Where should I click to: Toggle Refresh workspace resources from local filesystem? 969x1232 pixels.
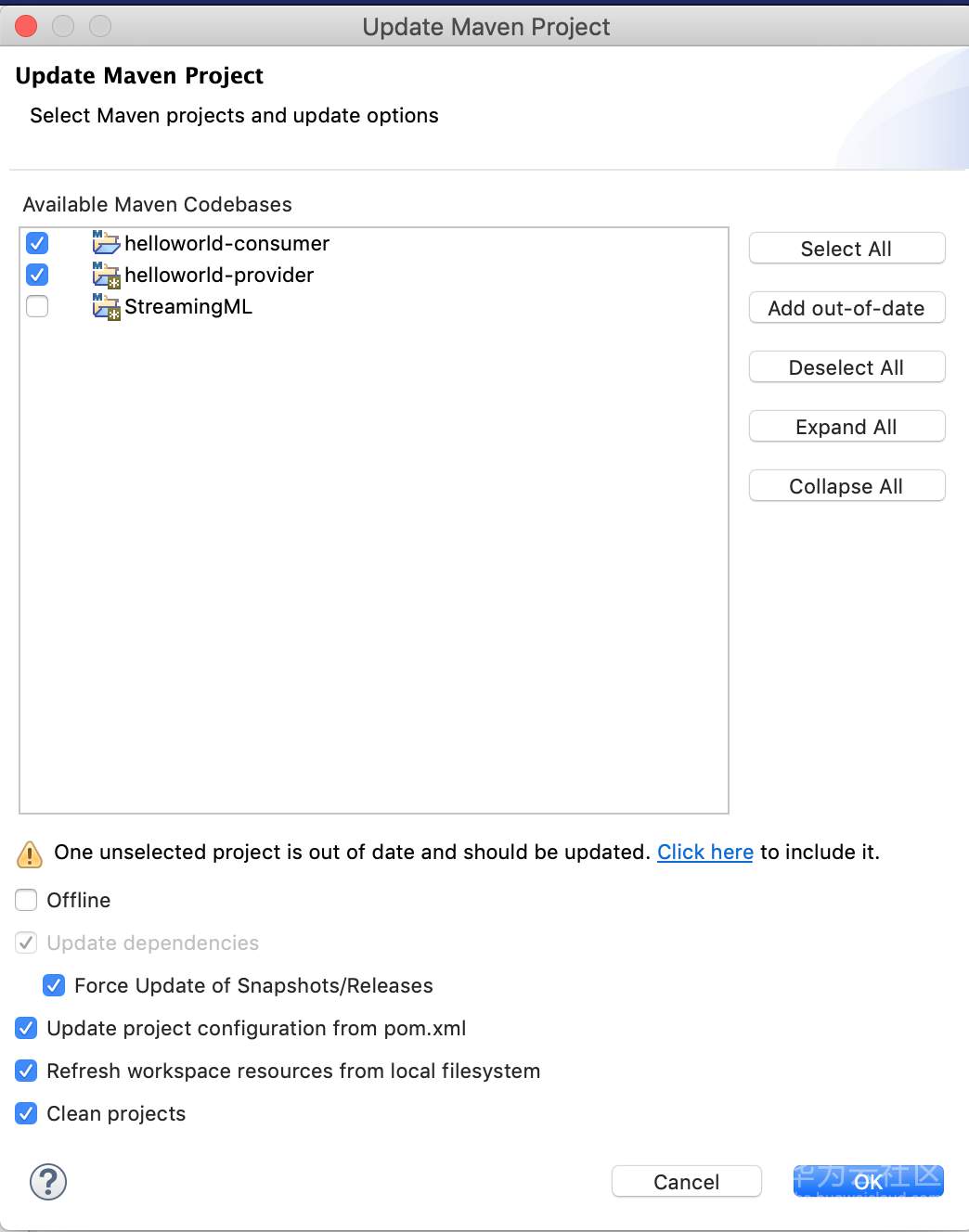tap(27, 1071)
